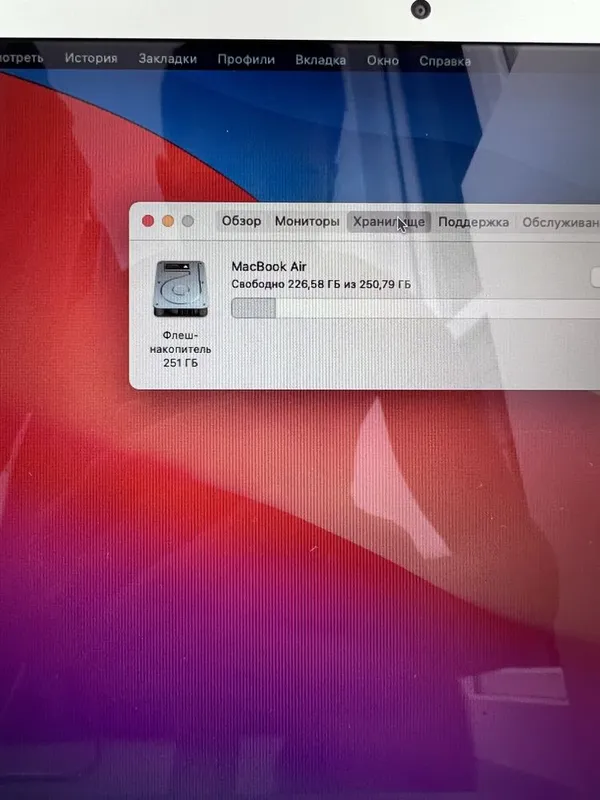Switch to the Обзор tab
600x800 pixels.
241,221
